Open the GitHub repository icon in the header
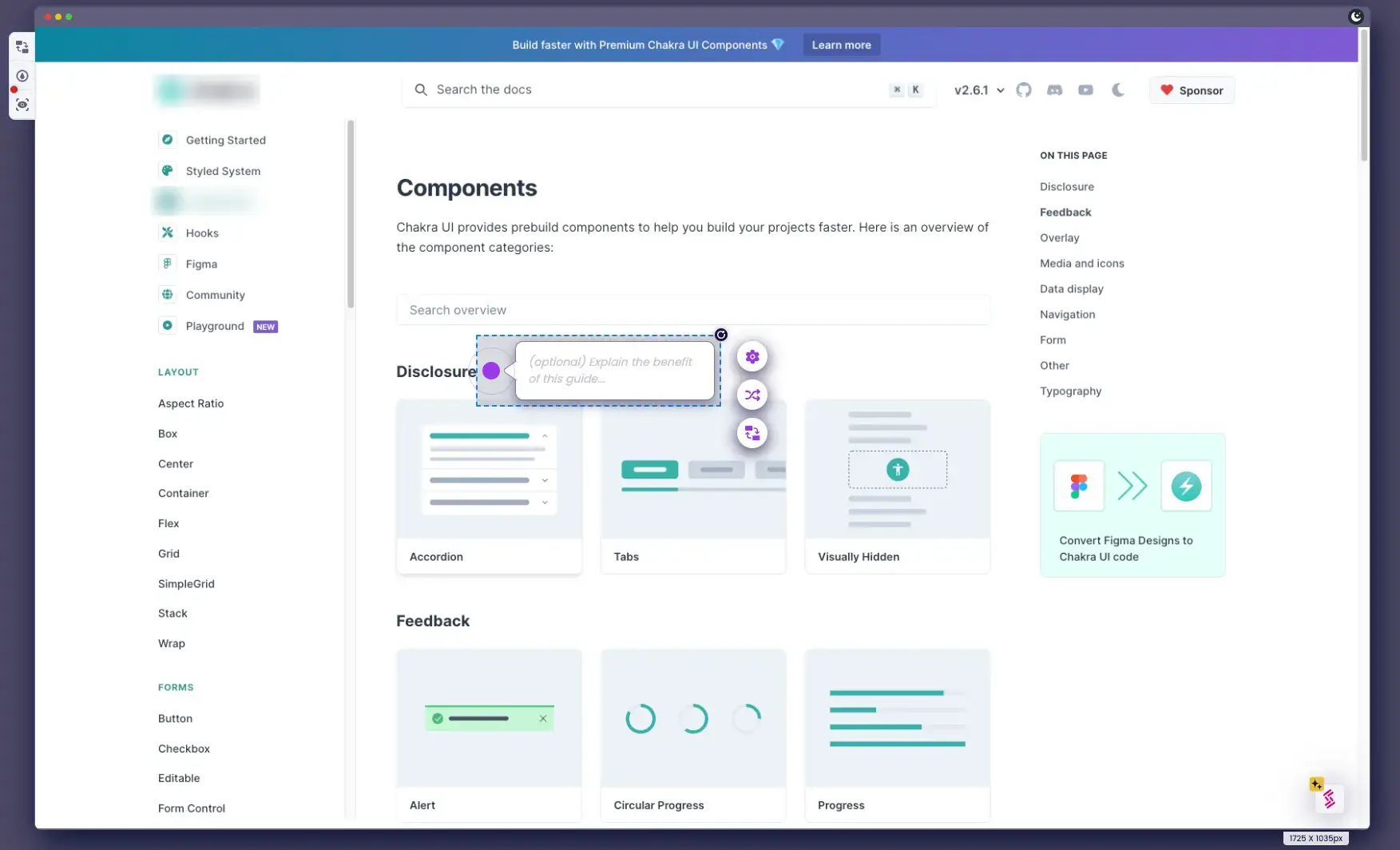The image size is (1400, 850). [1023, 90]
